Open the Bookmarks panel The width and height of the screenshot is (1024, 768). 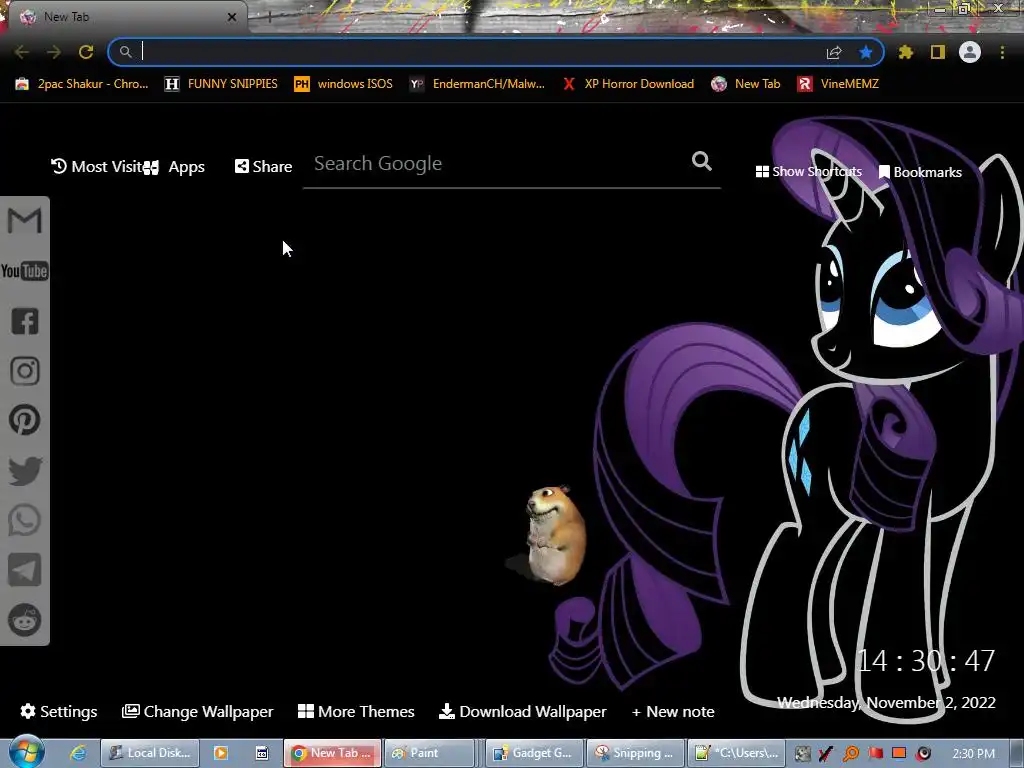(x=920, y=172)
